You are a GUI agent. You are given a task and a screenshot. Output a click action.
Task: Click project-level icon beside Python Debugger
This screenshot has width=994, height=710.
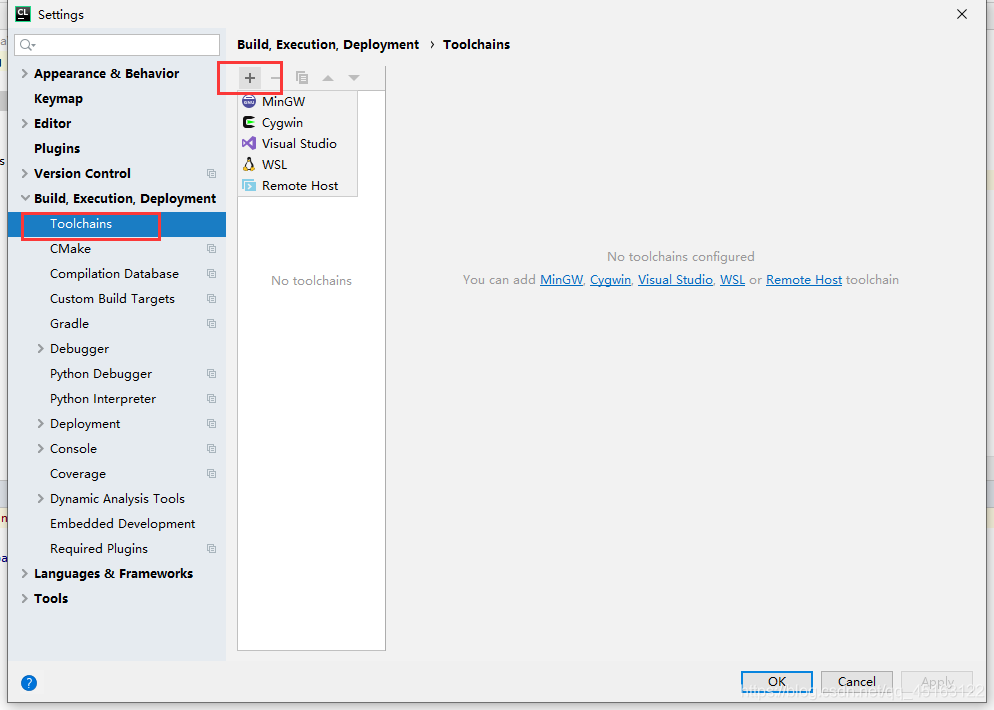pyautogui.click(x=212, y=374)
